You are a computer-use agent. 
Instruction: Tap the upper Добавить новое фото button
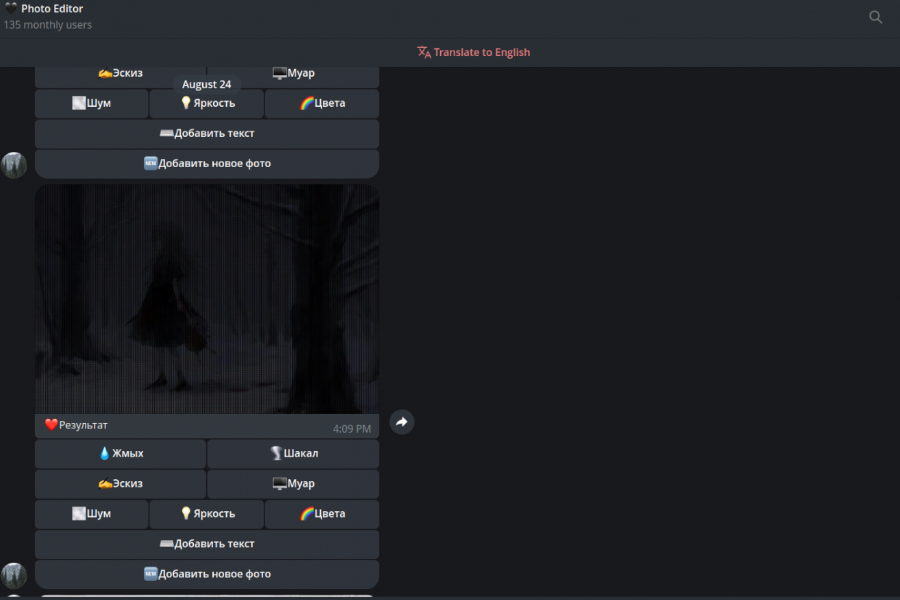[207, 164]
